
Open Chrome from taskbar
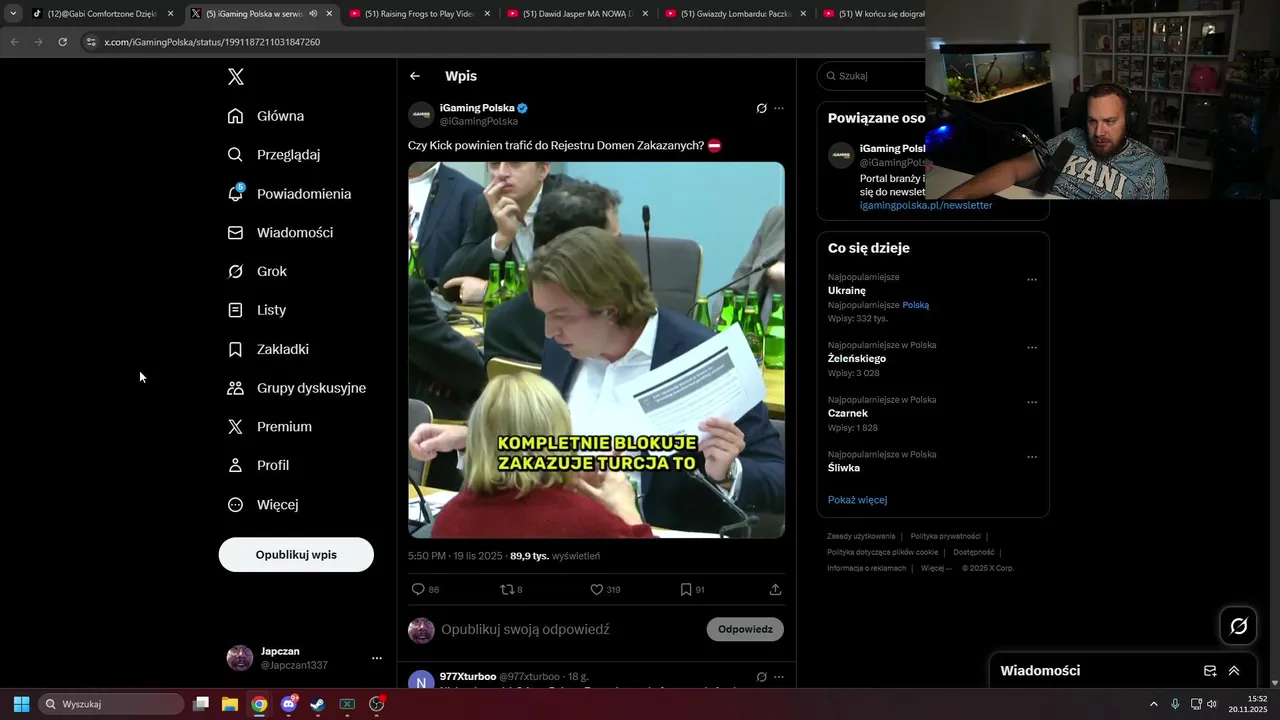259,704
